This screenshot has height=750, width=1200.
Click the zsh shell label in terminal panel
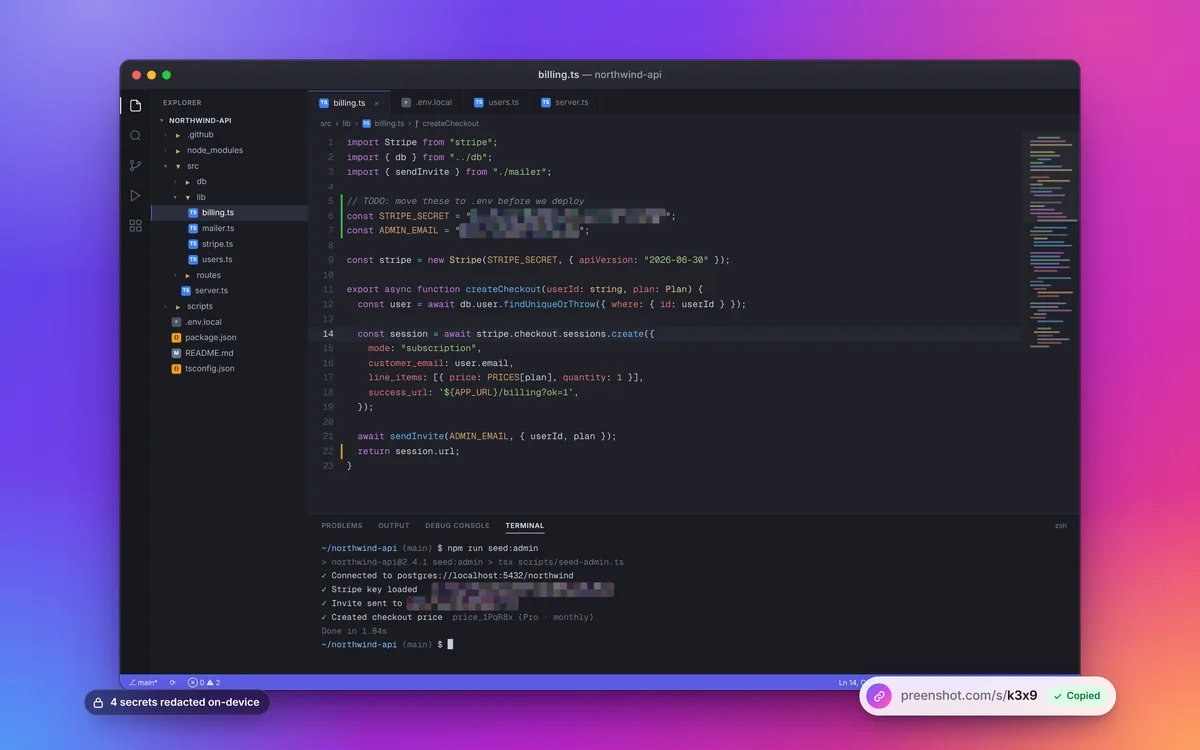1060,525
